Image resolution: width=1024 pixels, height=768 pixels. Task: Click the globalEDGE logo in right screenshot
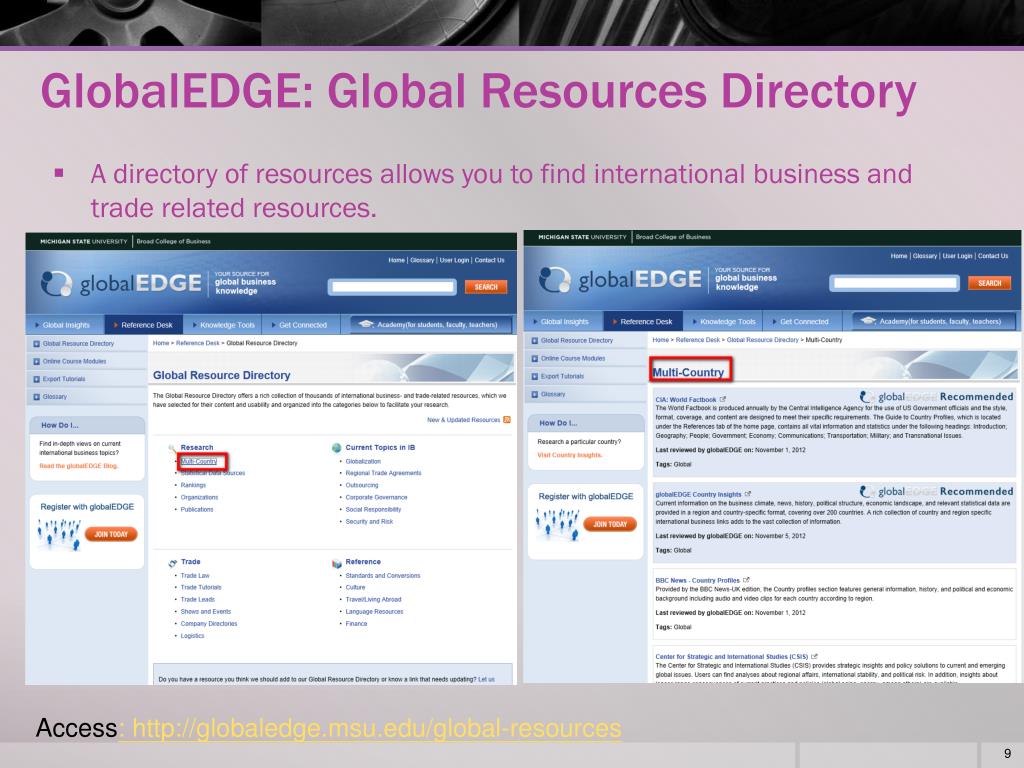coord(620,280)
